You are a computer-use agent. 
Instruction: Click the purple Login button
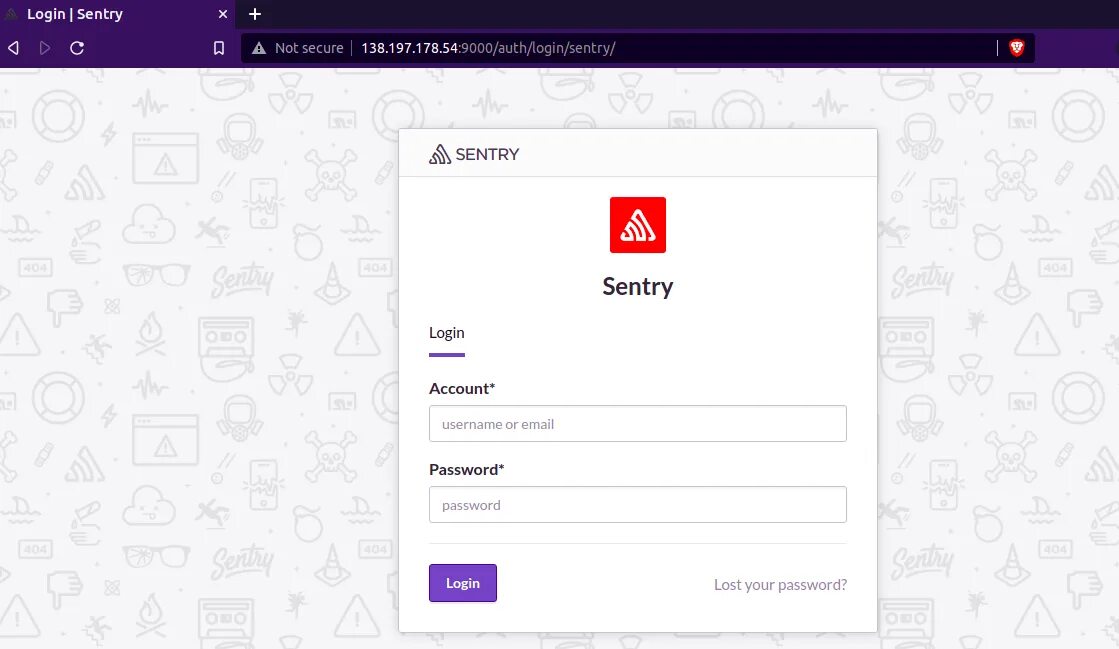462,583
